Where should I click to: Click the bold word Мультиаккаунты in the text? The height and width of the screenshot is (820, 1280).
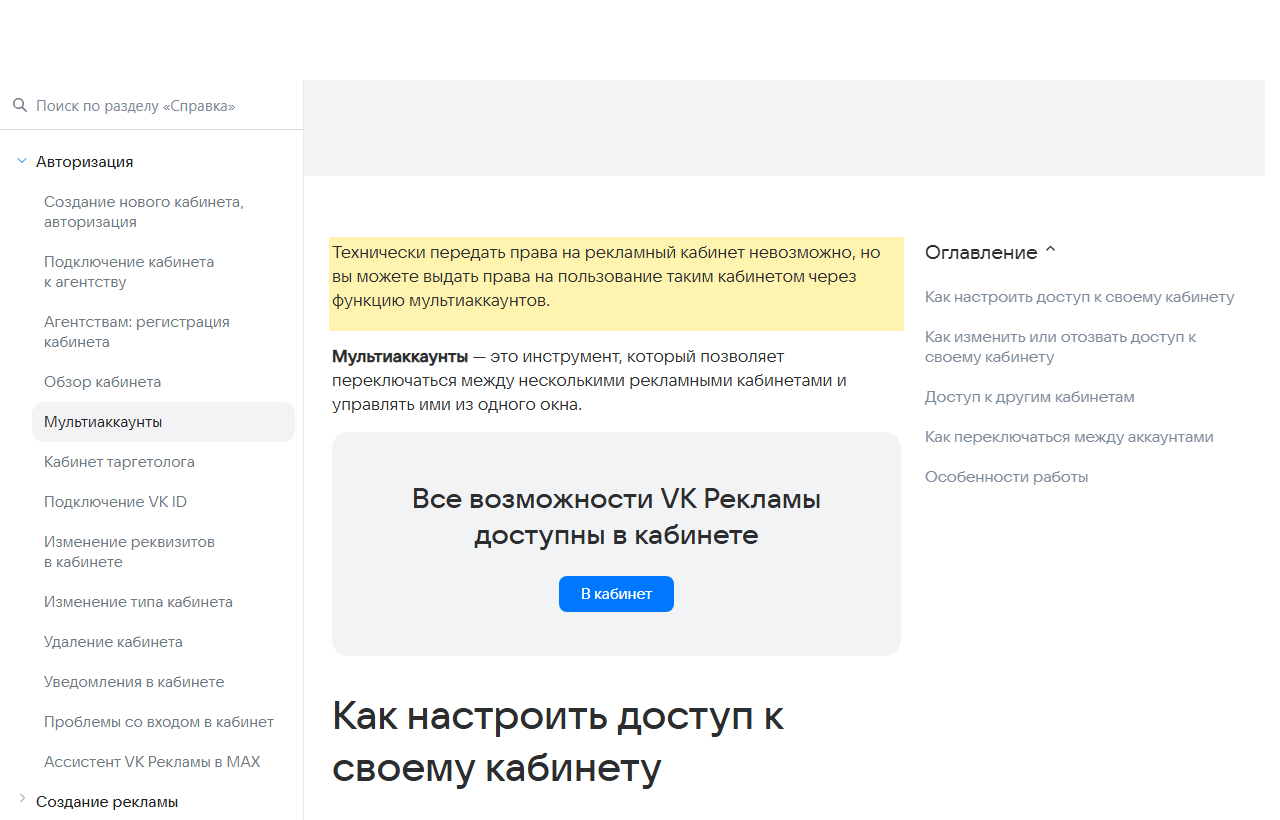(400, 356)
